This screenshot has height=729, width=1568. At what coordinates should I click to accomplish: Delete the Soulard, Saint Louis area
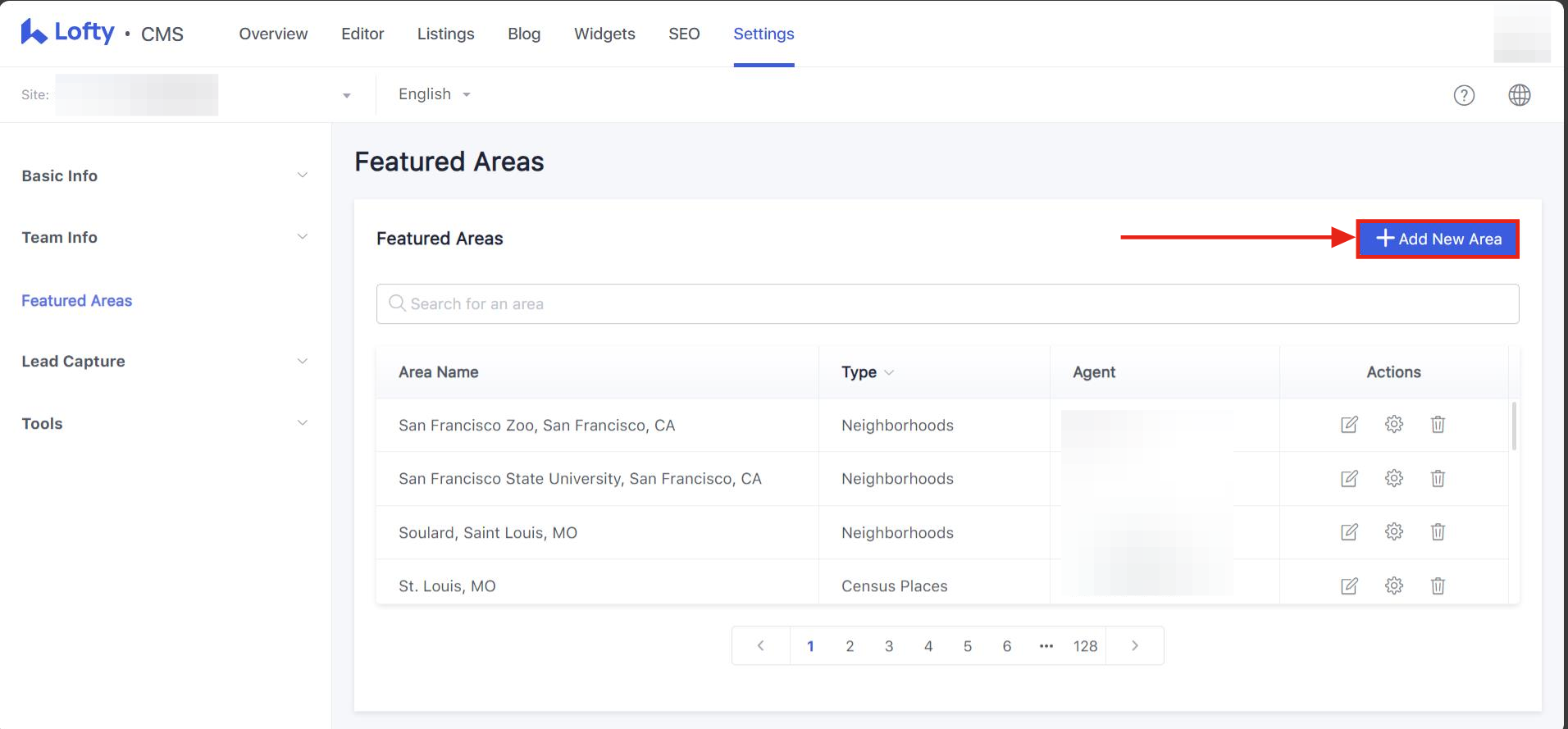point(1437,532)
